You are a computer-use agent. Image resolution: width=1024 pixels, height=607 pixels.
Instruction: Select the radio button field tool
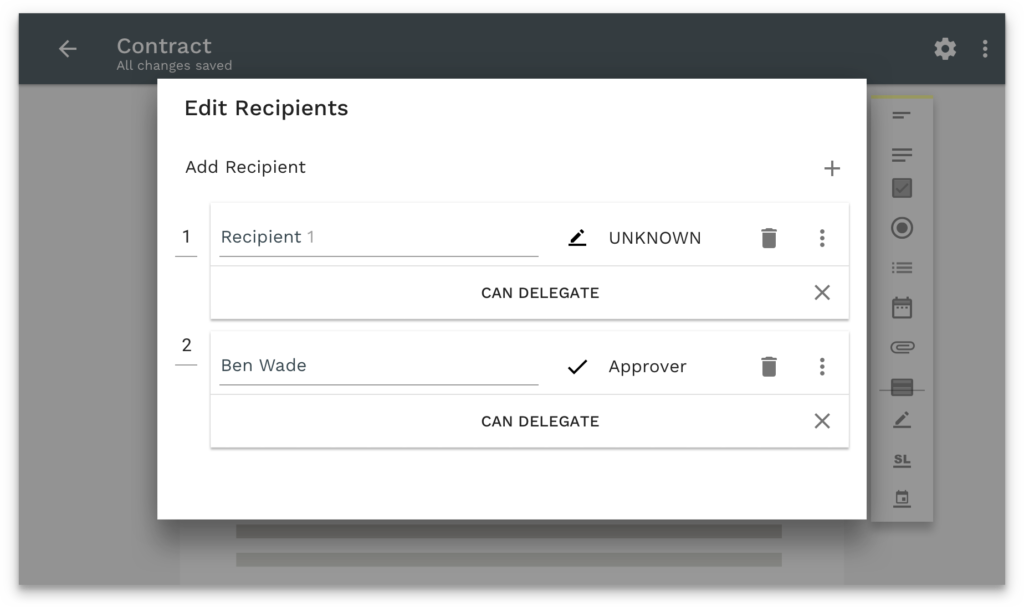[902, 228]
